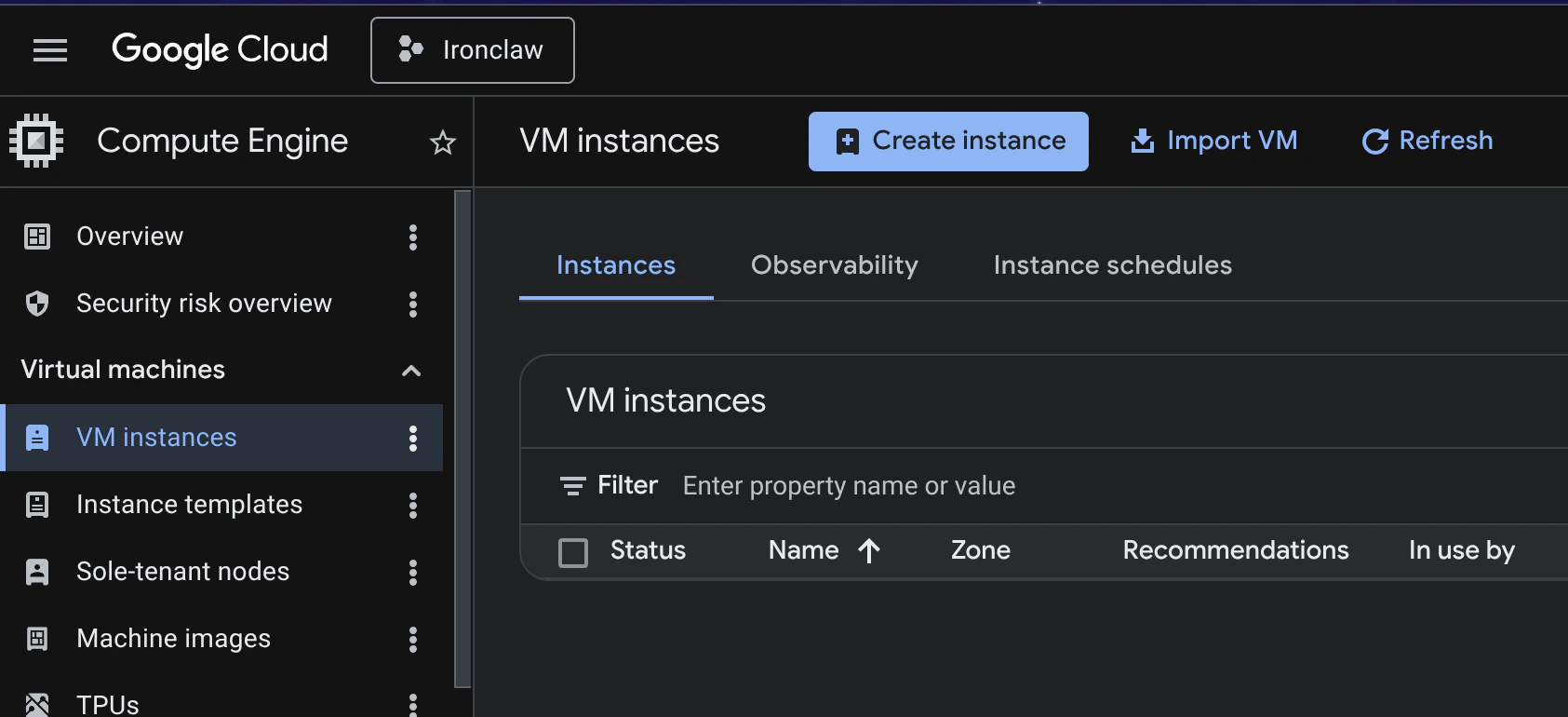The width and height of the screenshot is (1568, 717).
Task: Open Sole-tenant nodes page
Action: click(x=182, y=572)
